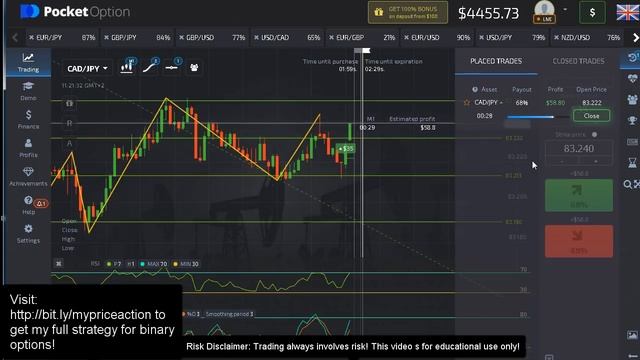
Task: Click the RSI indicator label
Action: click(95, 264)
